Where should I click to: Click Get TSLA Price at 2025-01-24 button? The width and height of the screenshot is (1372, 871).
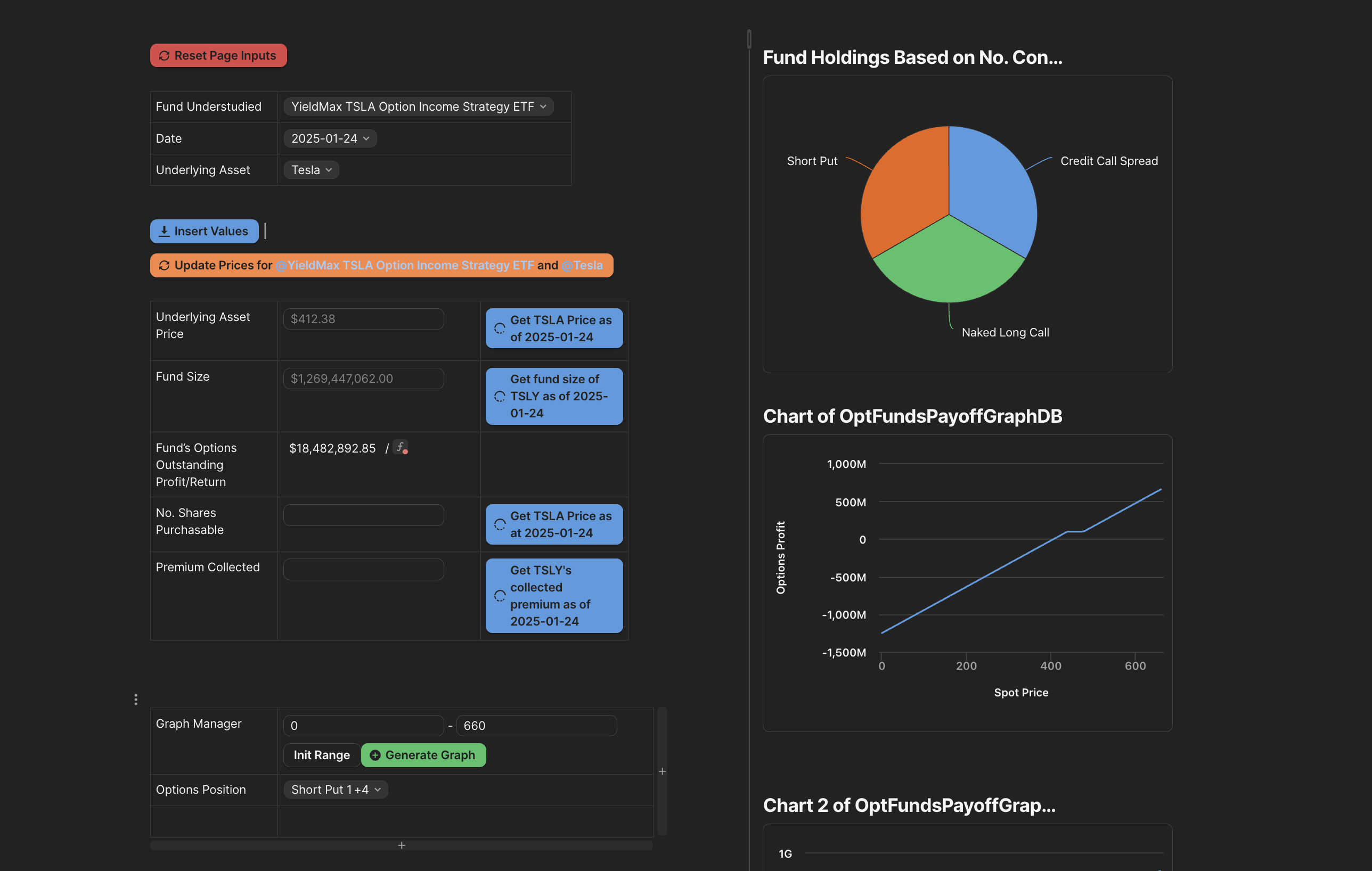[x=554, y=524]
